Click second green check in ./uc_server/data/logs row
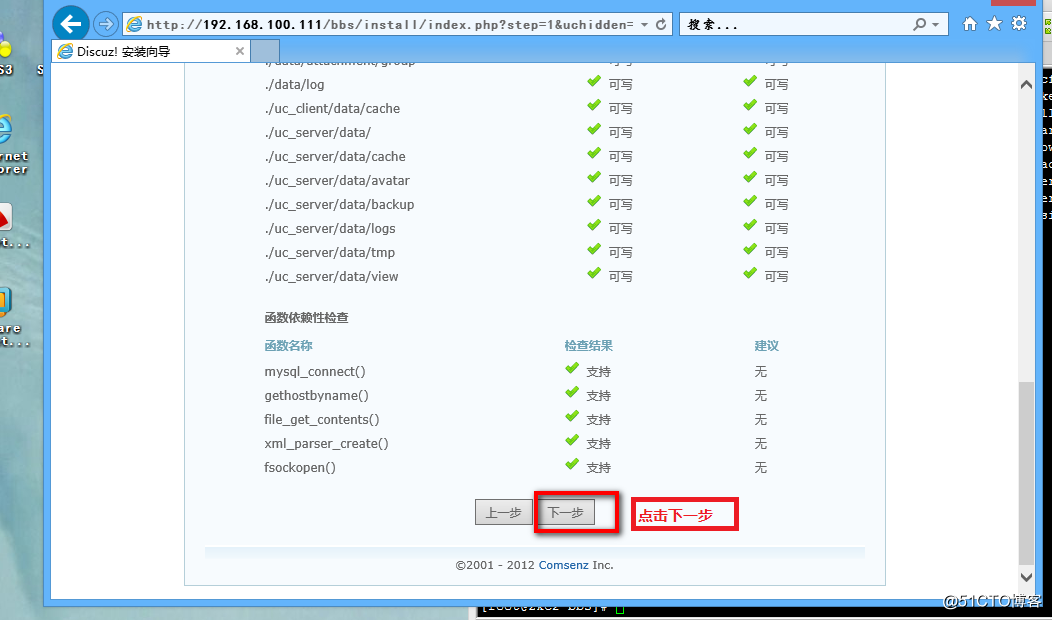This screenshot has width=1052, height=620. point(750,225)
